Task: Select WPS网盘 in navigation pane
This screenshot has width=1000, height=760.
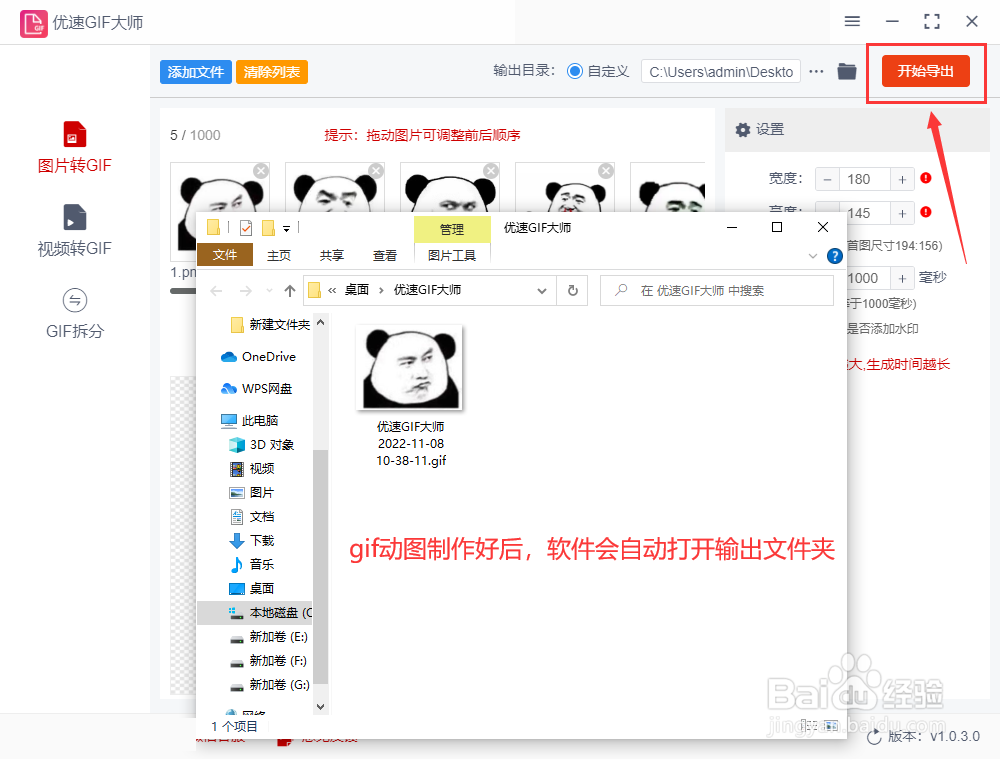Action: click(x=256, y=389)
